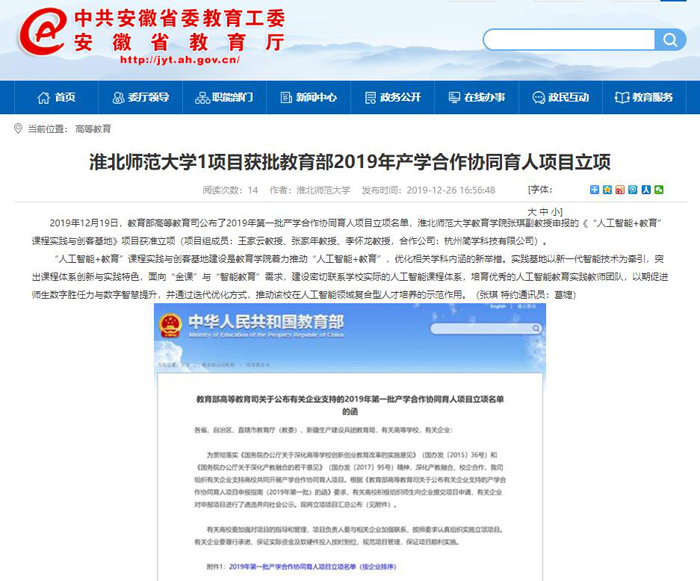Open 政民互动 menu item
Image resolution: width=700 pixels, height=581 pixels.
point(561,97)
